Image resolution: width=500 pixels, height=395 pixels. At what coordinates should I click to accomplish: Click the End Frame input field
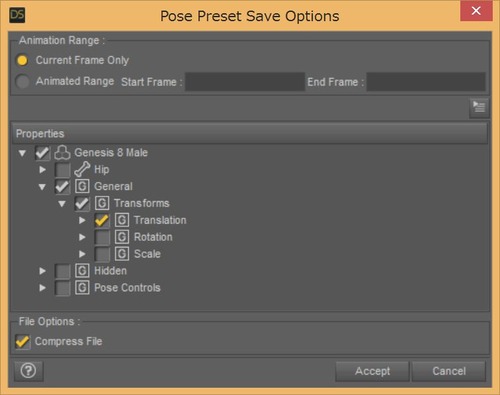426,82
